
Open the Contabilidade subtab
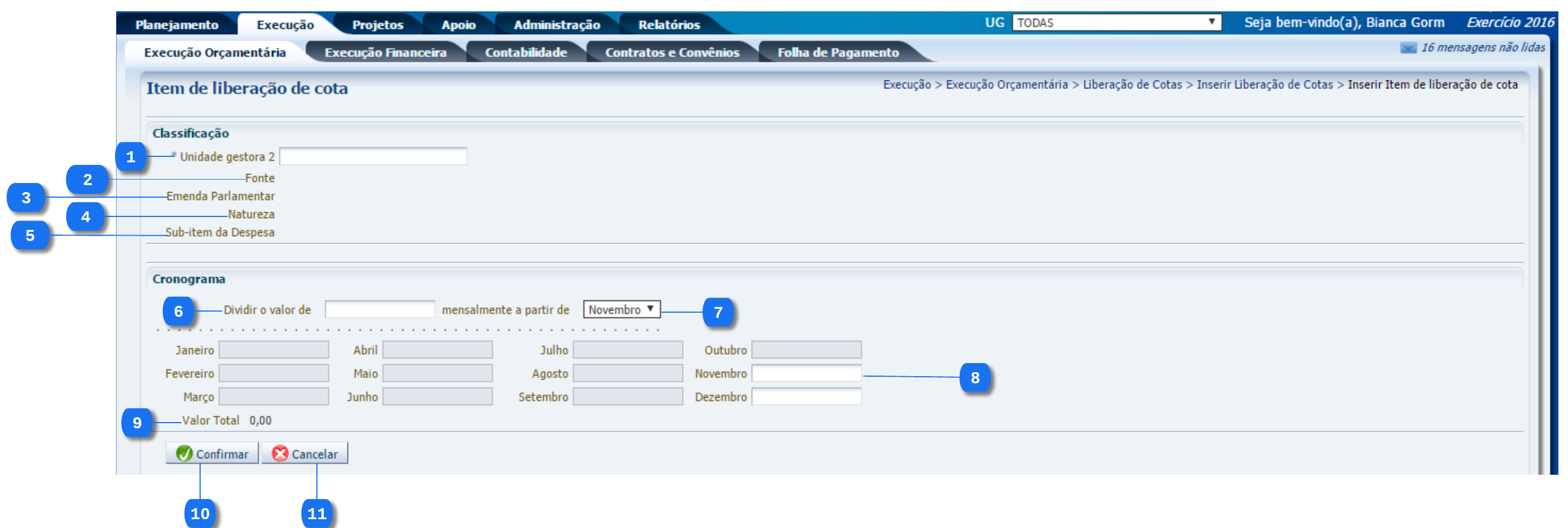point(526,52)
